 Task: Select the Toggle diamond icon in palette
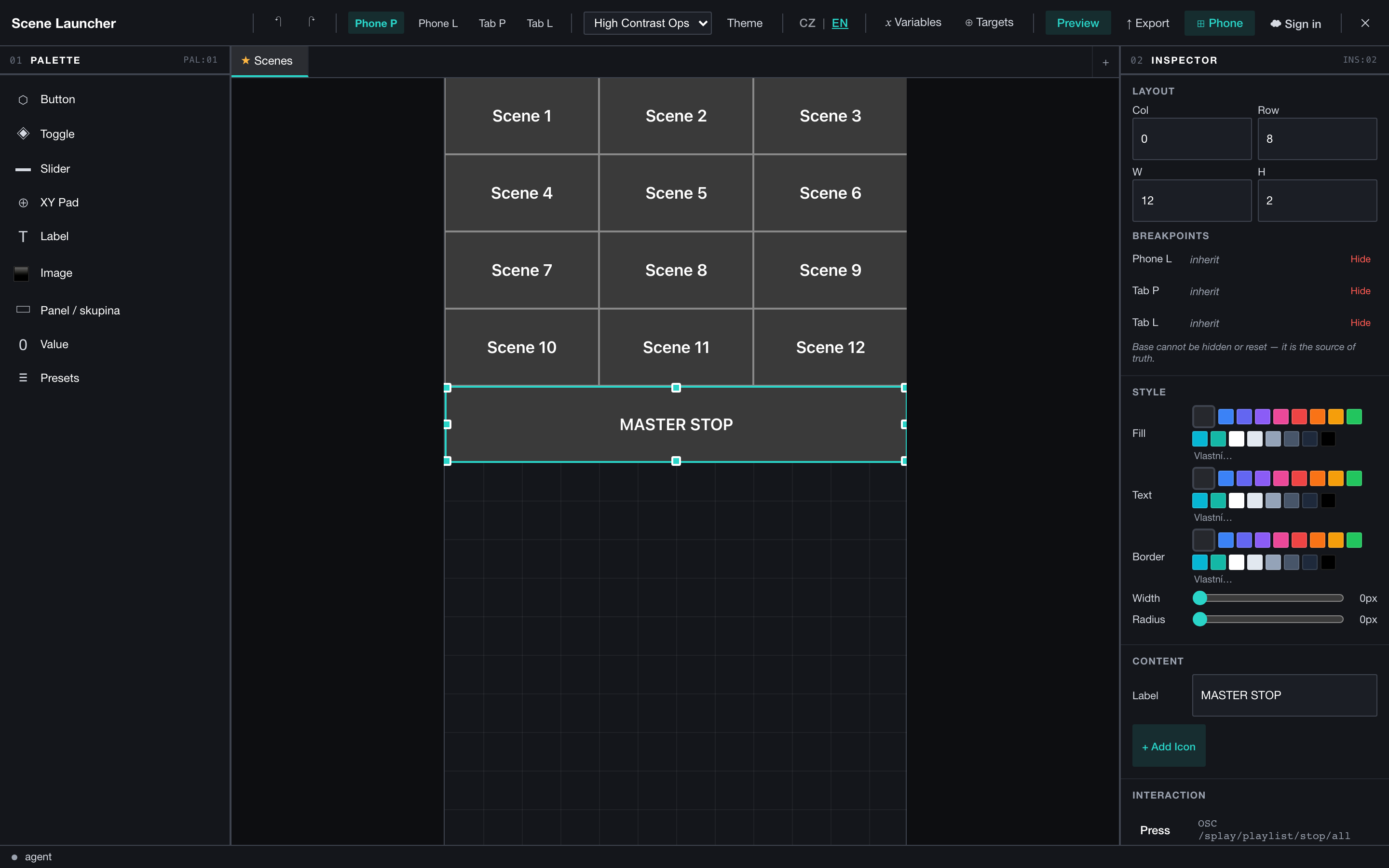point(23,134)
